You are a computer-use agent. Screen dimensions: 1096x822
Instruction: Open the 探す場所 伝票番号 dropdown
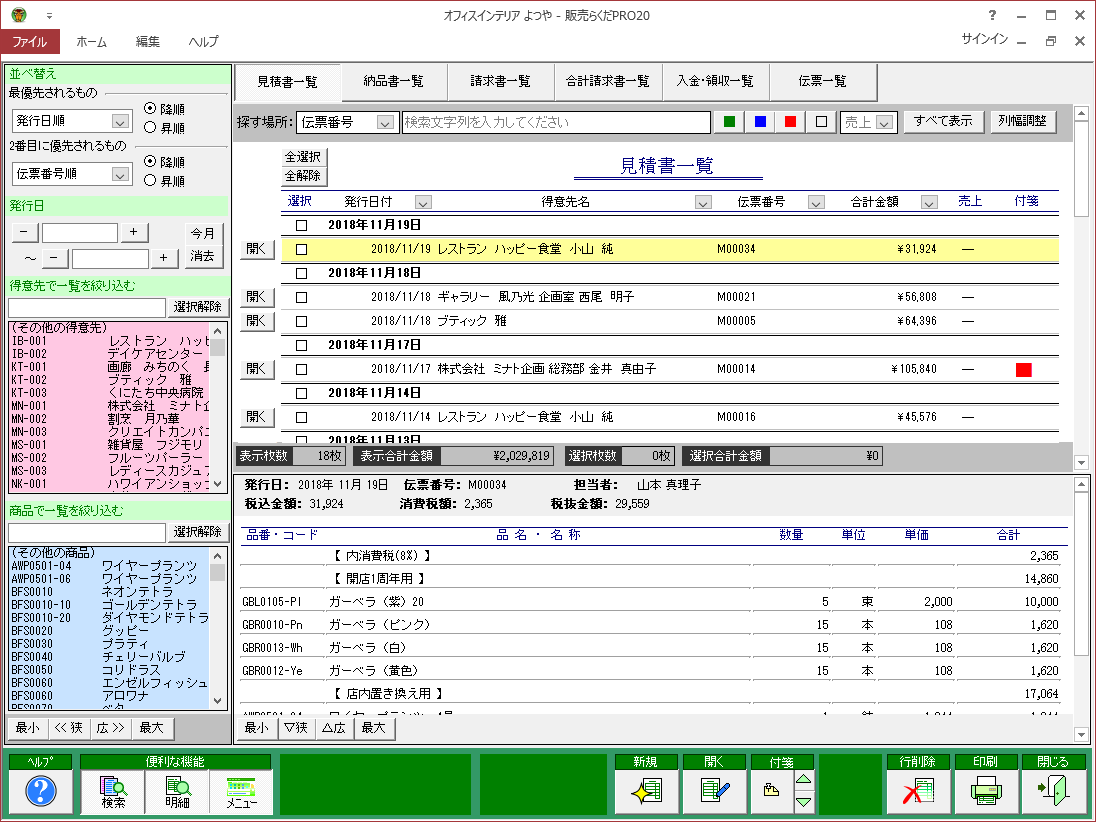(385, 123)
